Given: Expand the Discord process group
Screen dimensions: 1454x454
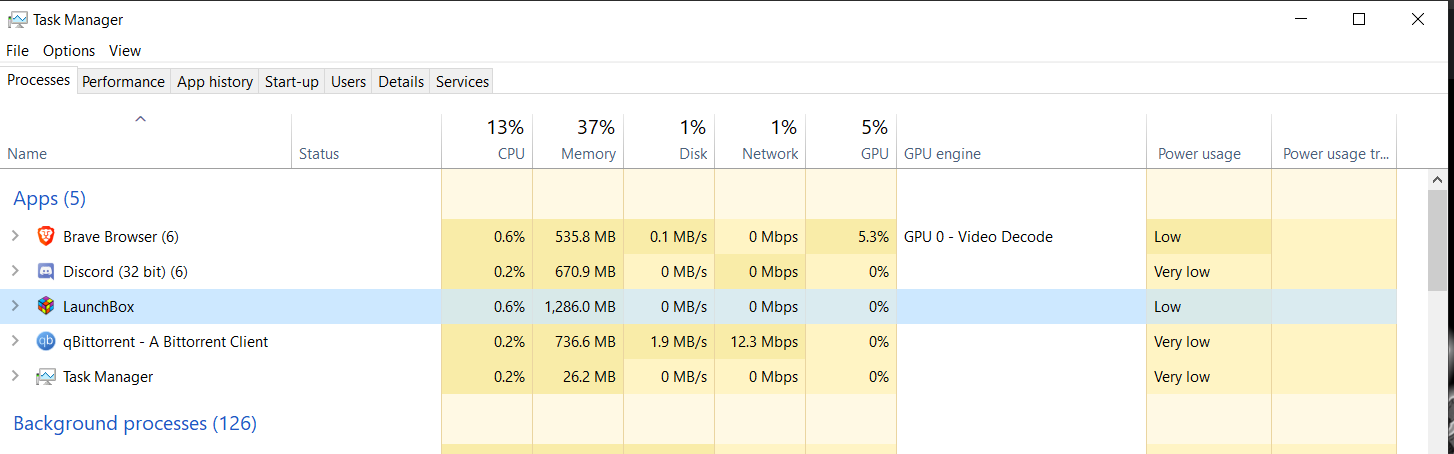Looking at the screenshot, I should tap(15, 272).
